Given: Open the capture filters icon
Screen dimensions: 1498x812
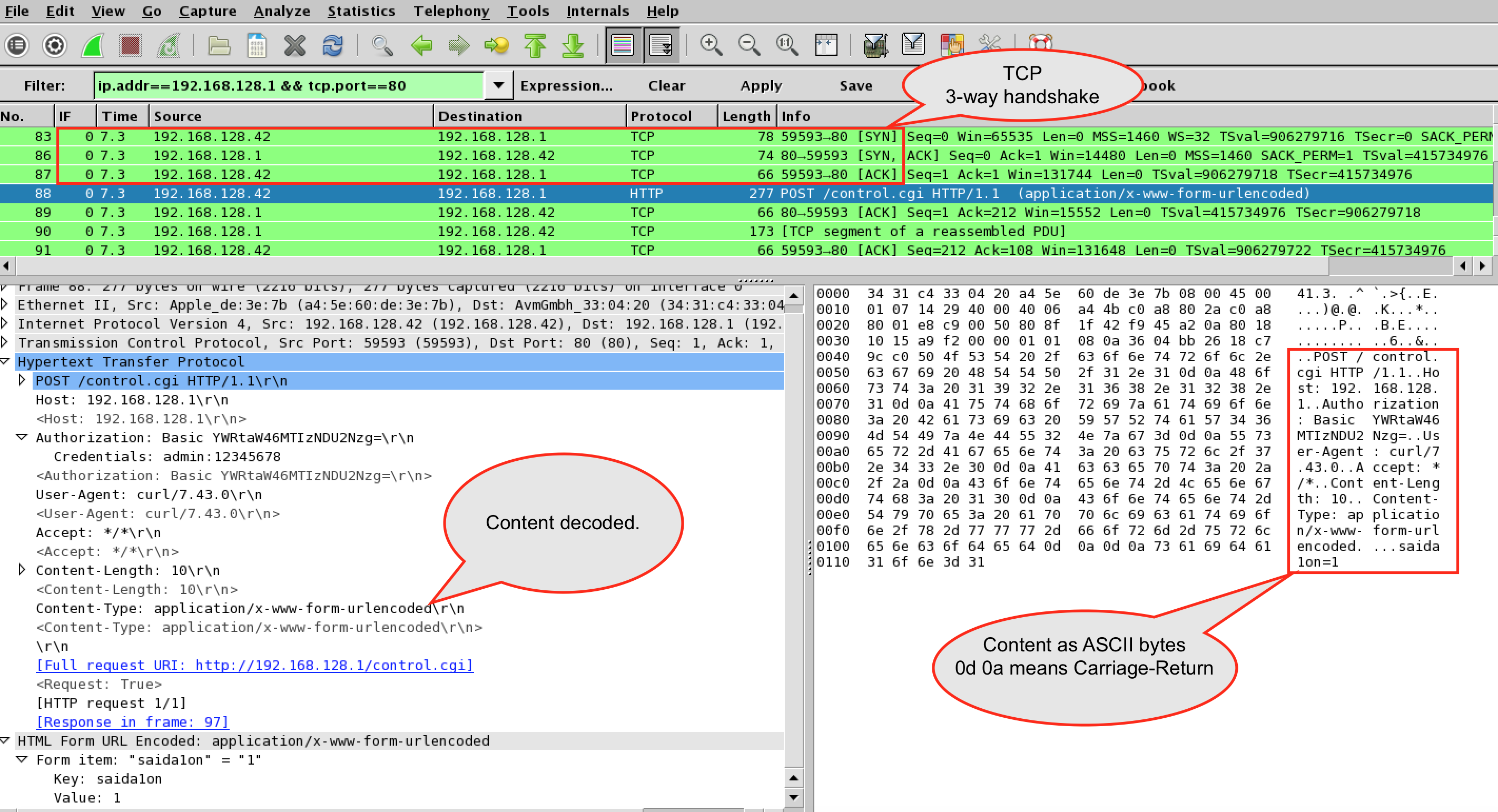Looking at the screenshot, I should 876,45.
